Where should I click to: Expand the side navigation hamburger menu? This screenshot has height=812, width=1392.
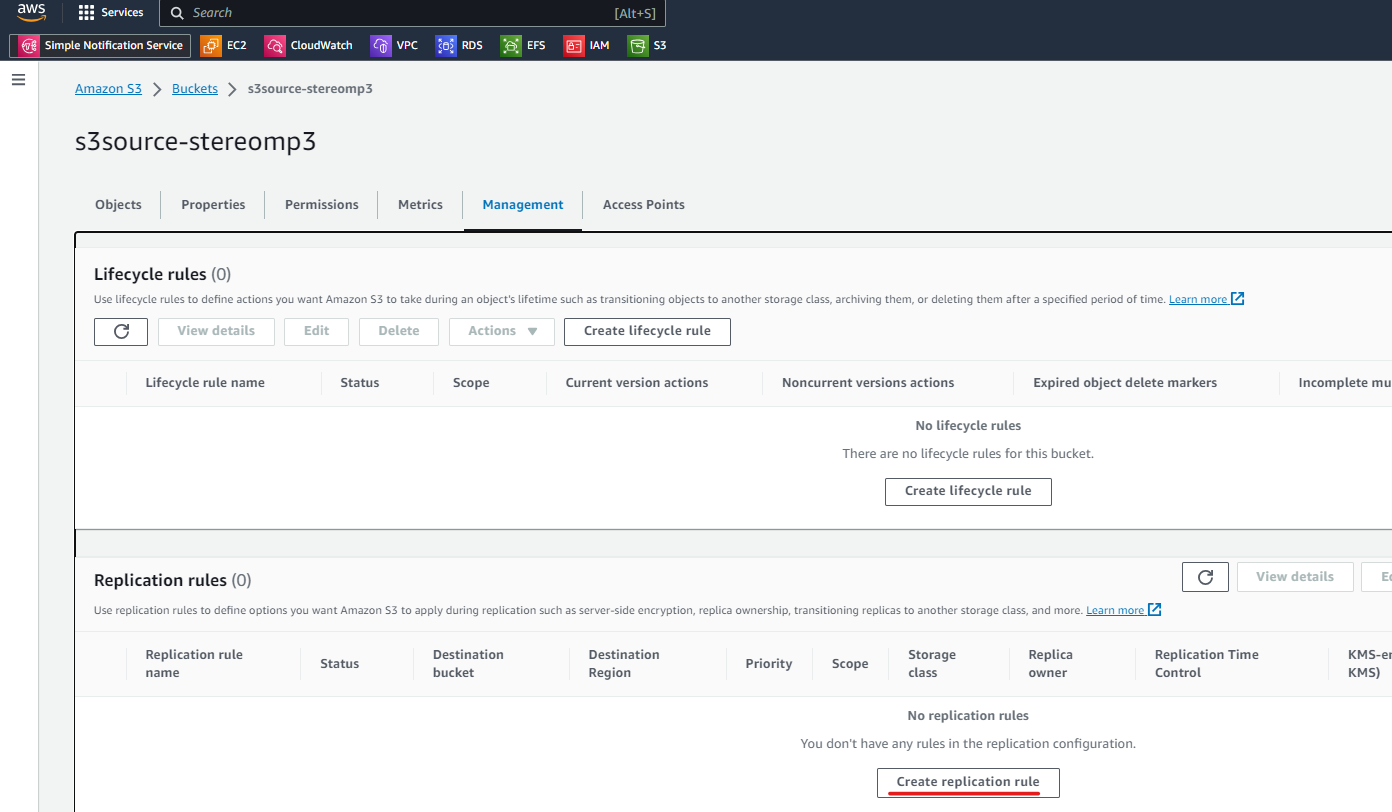18,79
